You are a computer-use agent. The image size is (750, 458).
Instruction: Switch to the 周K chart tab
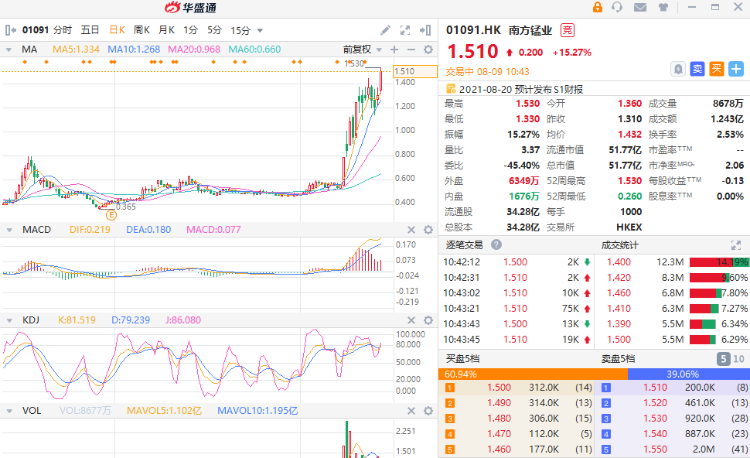142,31
